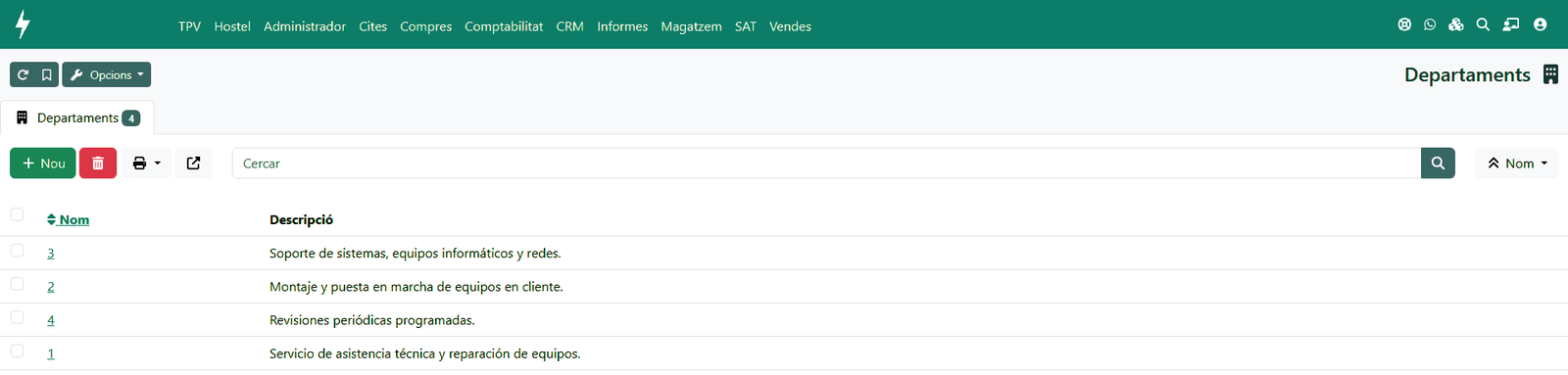Toggle the select-all checkbox in header
The image size is (1568, 375).
point(17,214)
